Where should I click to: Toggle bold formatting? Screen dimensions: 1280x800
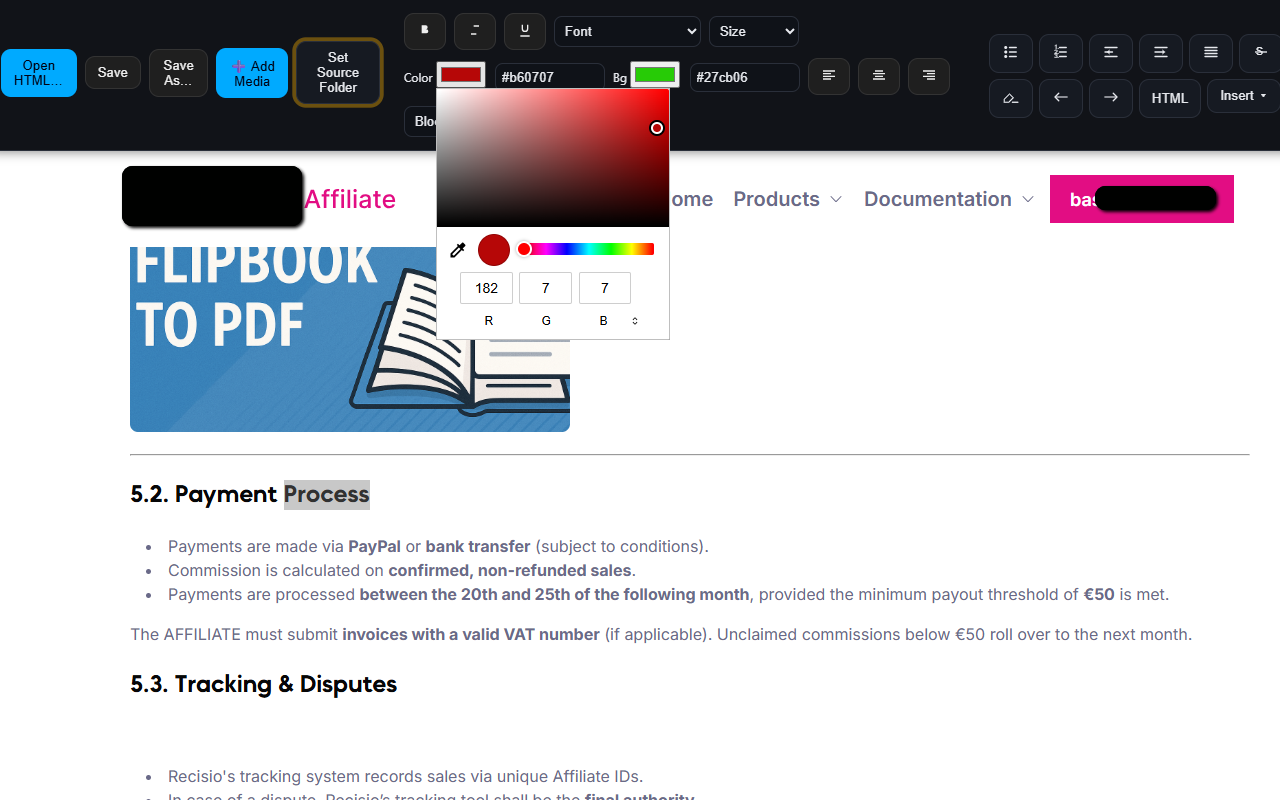pyautogui.click(x=424, y=31)
